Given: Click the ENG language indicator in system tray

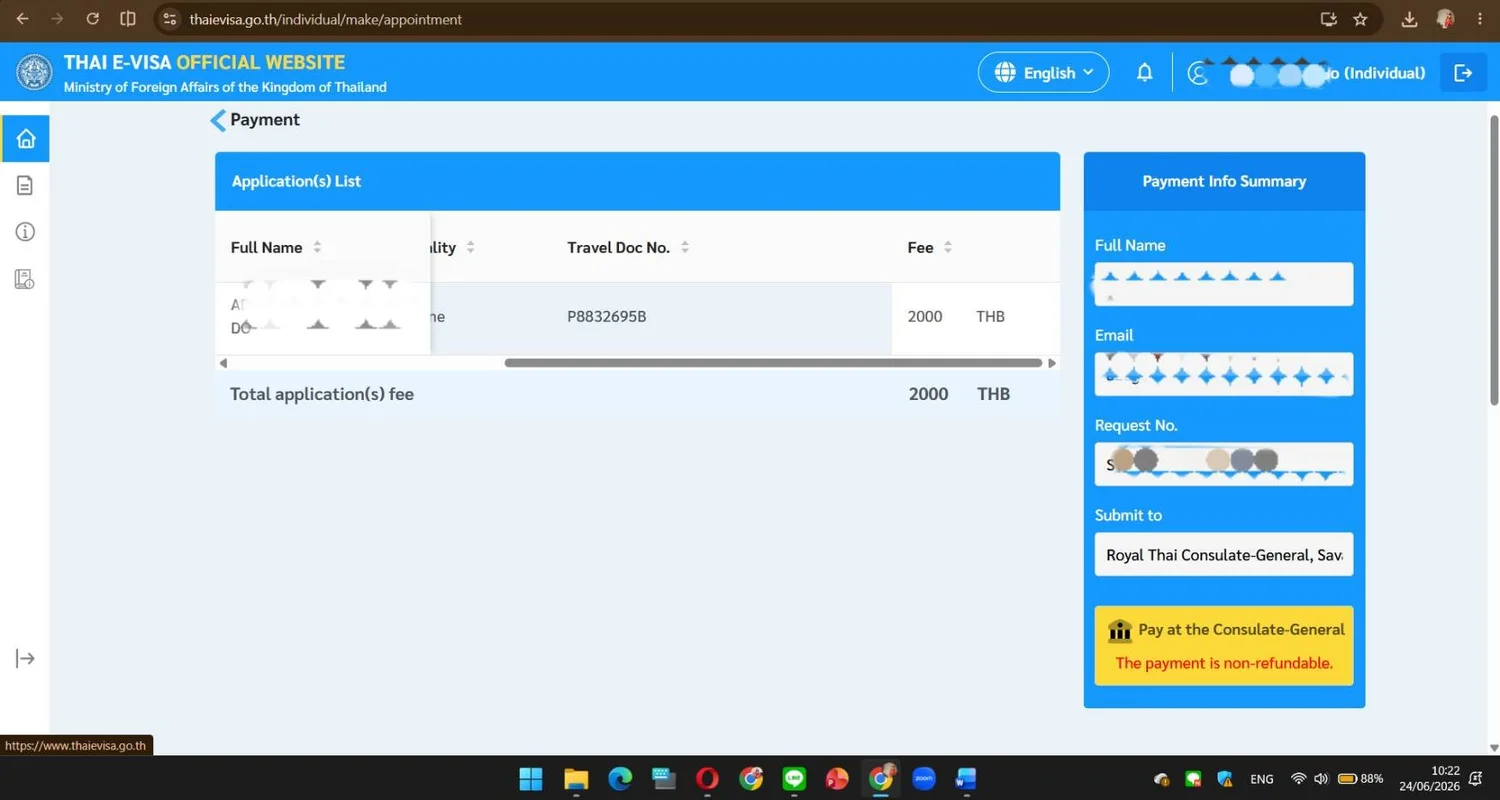Looking at the screenshot, I should pyautogui.click(x=1262, y=779).
